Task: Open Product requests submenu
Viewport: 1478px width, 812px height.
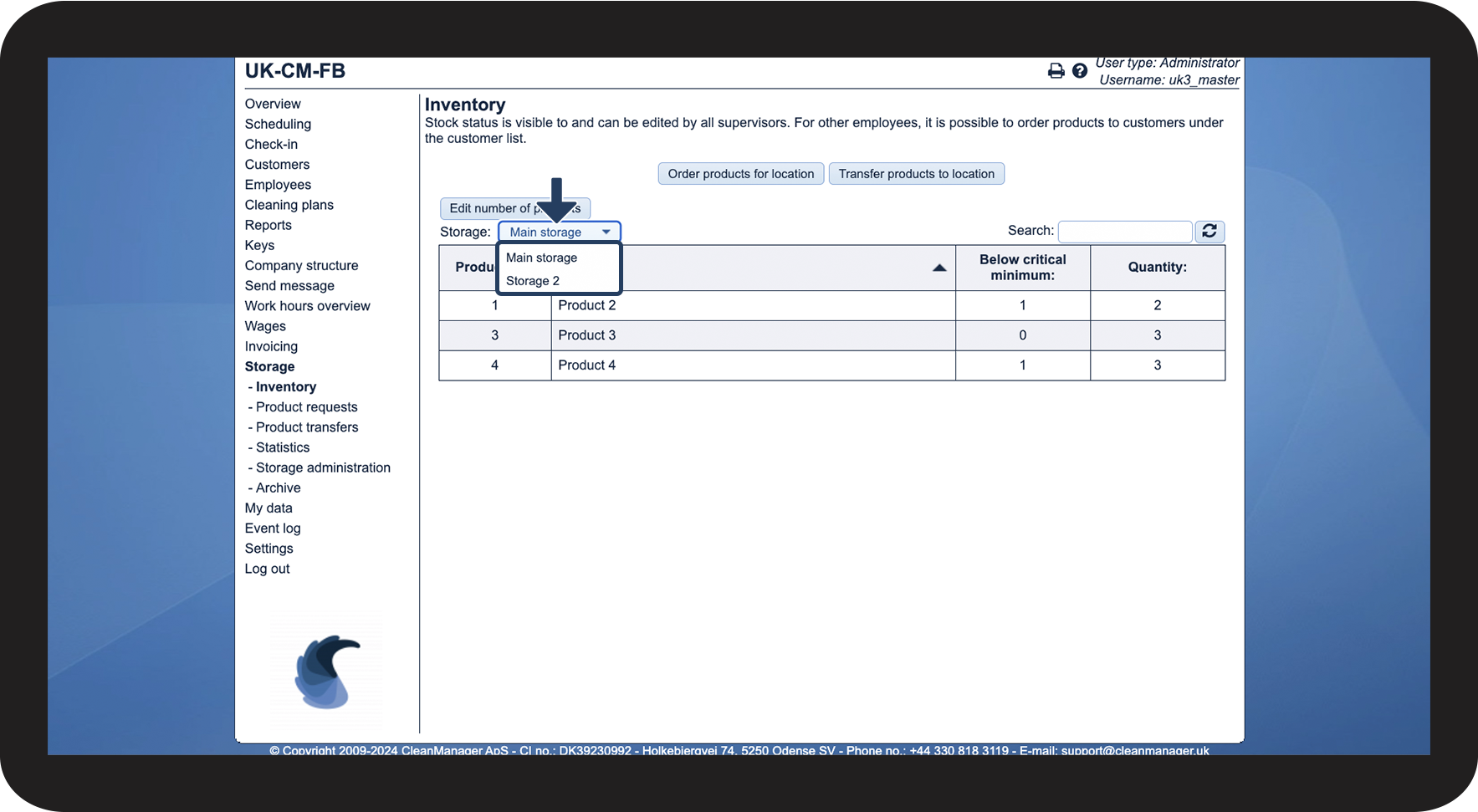Action: click(307, 407)
